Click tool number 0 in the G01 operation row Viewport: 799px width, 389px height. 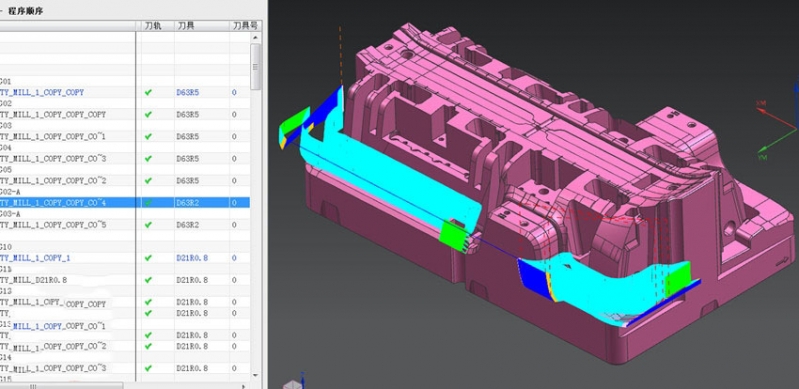pos(234,92)
